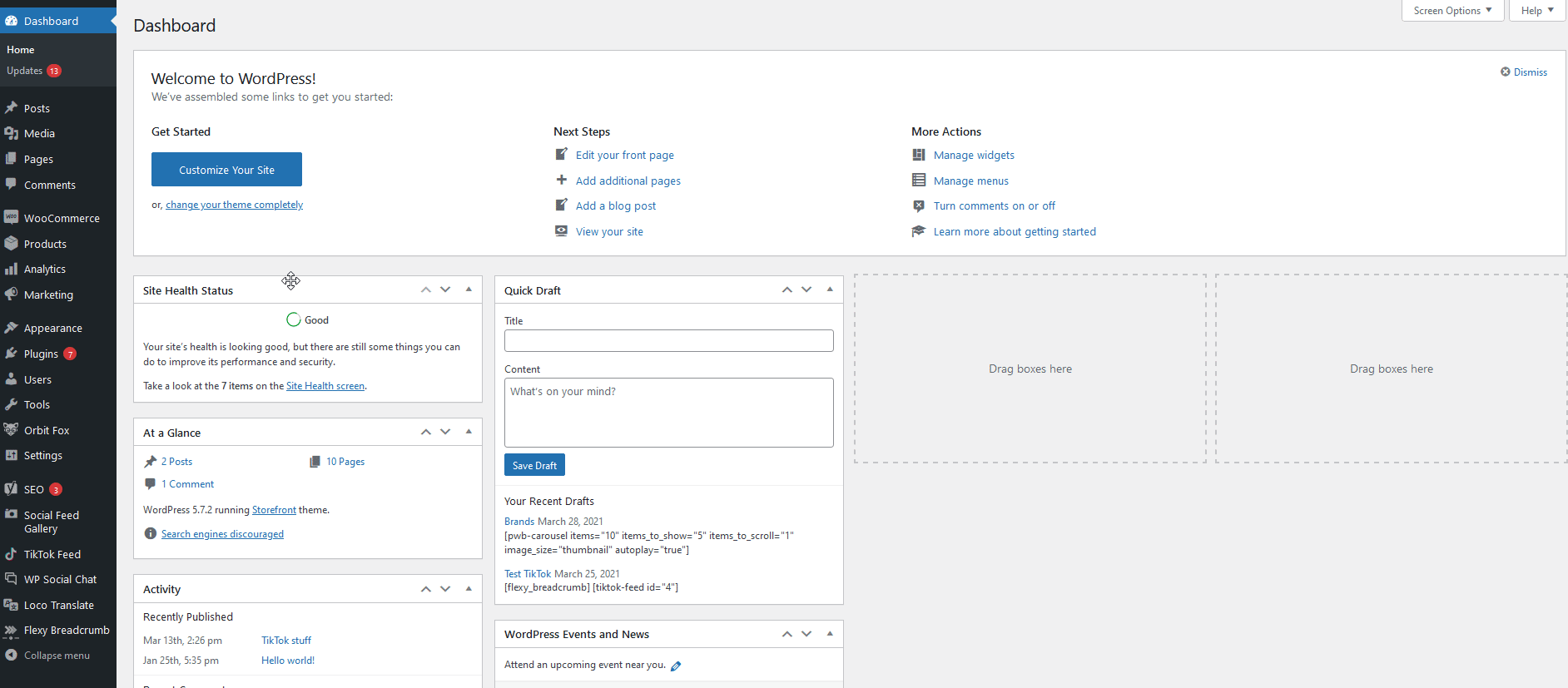Open the Storefront theme link
Image resolution: width=1568 pixels, height=688 pixels.
pyautogui.click(x=274, y=510)
